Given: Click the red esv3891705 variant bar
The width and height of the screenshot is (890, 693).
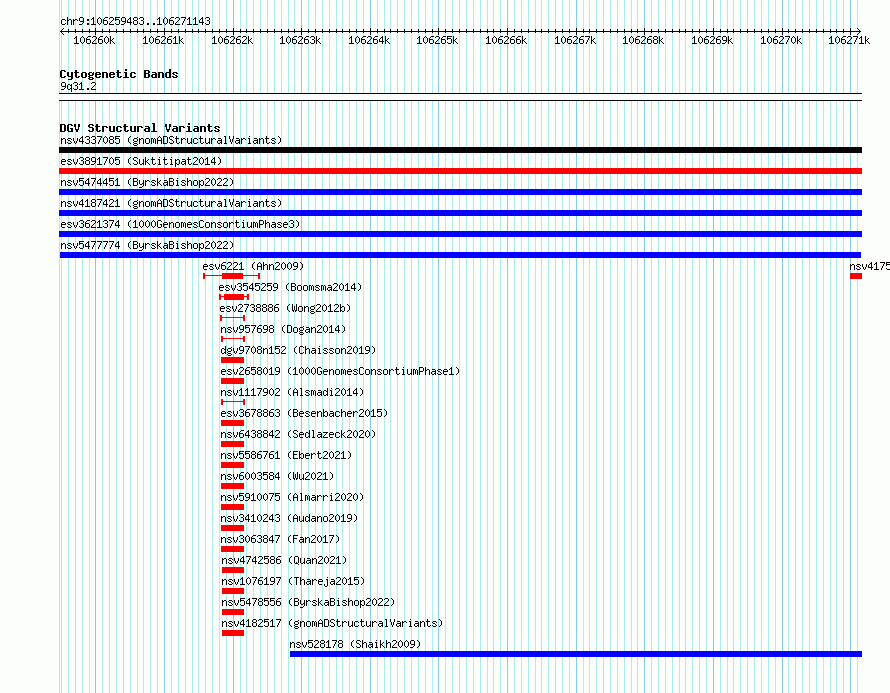Looking at the screenshot, I should tap(460, 171).
